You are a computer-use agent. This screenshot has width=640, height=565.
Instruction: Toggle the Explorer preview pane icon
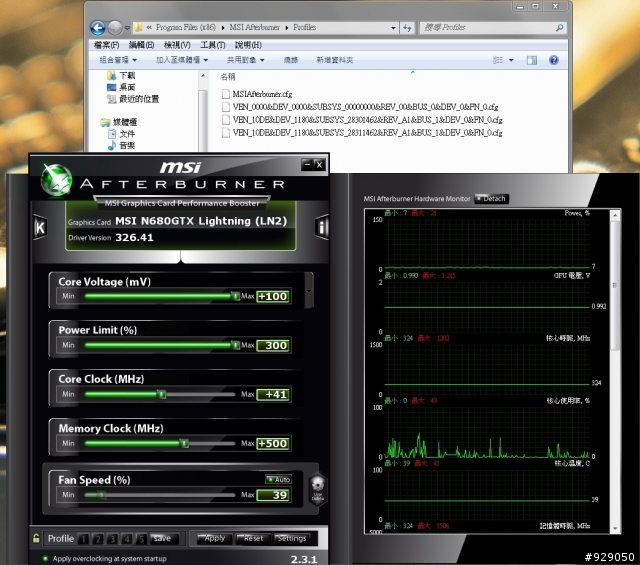click(534, 60)
